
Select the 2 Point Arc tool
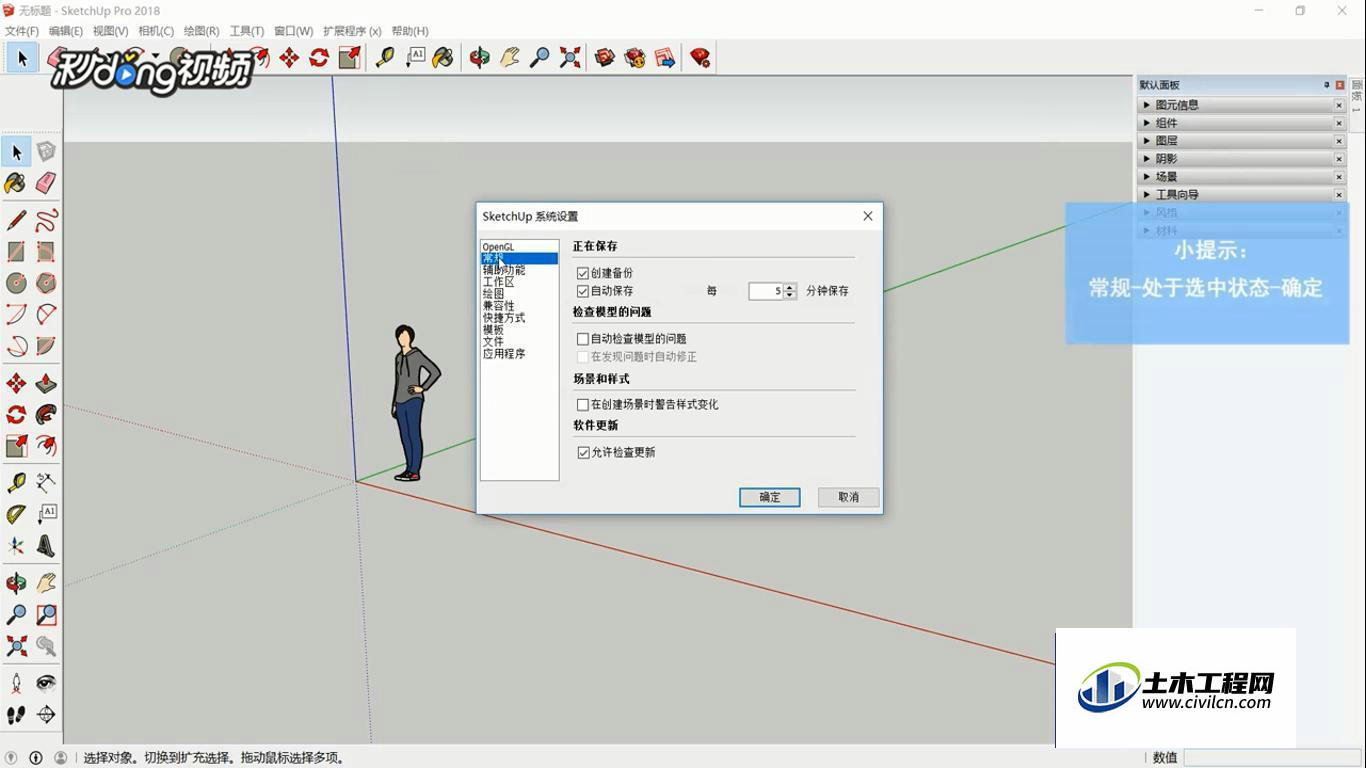46,315
